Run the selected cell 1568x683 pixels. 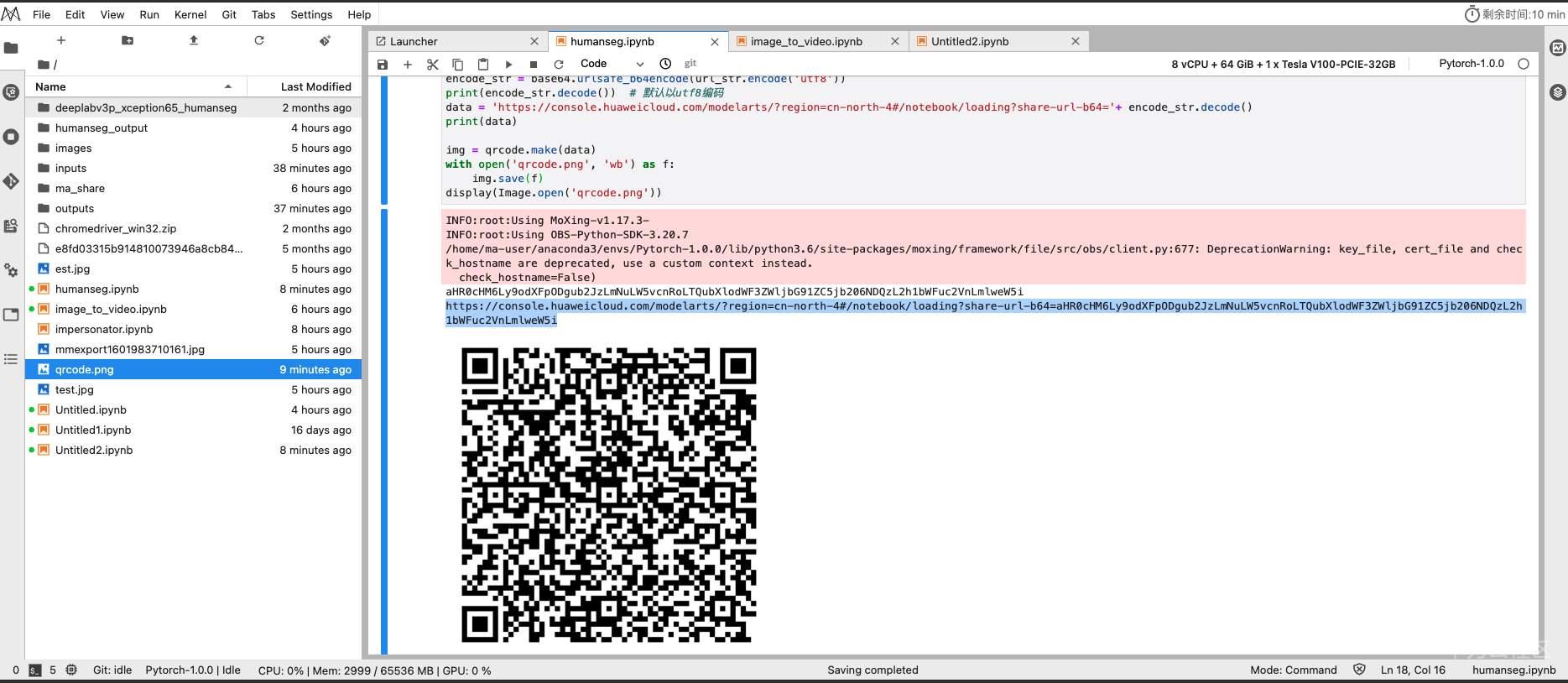coord(508,64)
